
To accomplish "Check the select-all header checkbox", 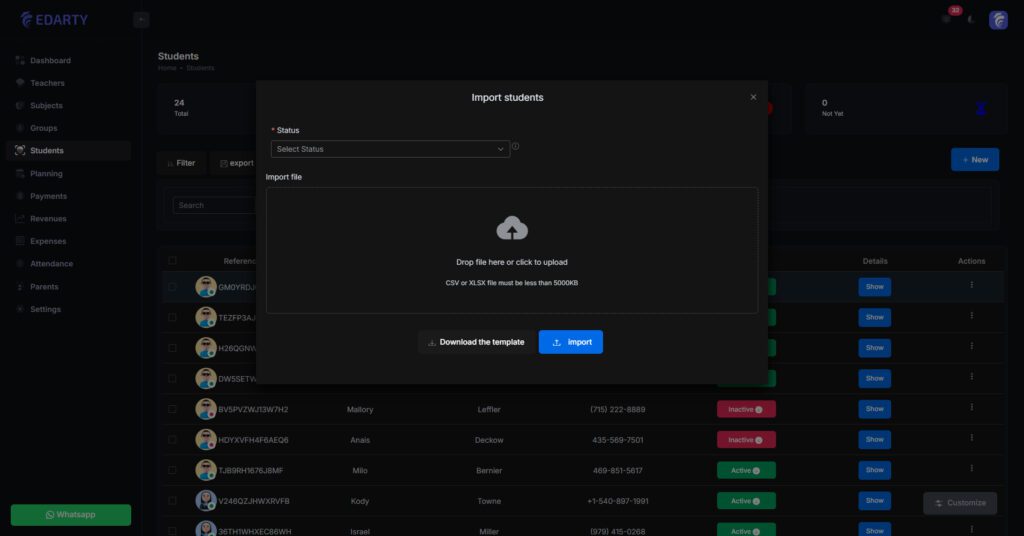I will point(173,261).
